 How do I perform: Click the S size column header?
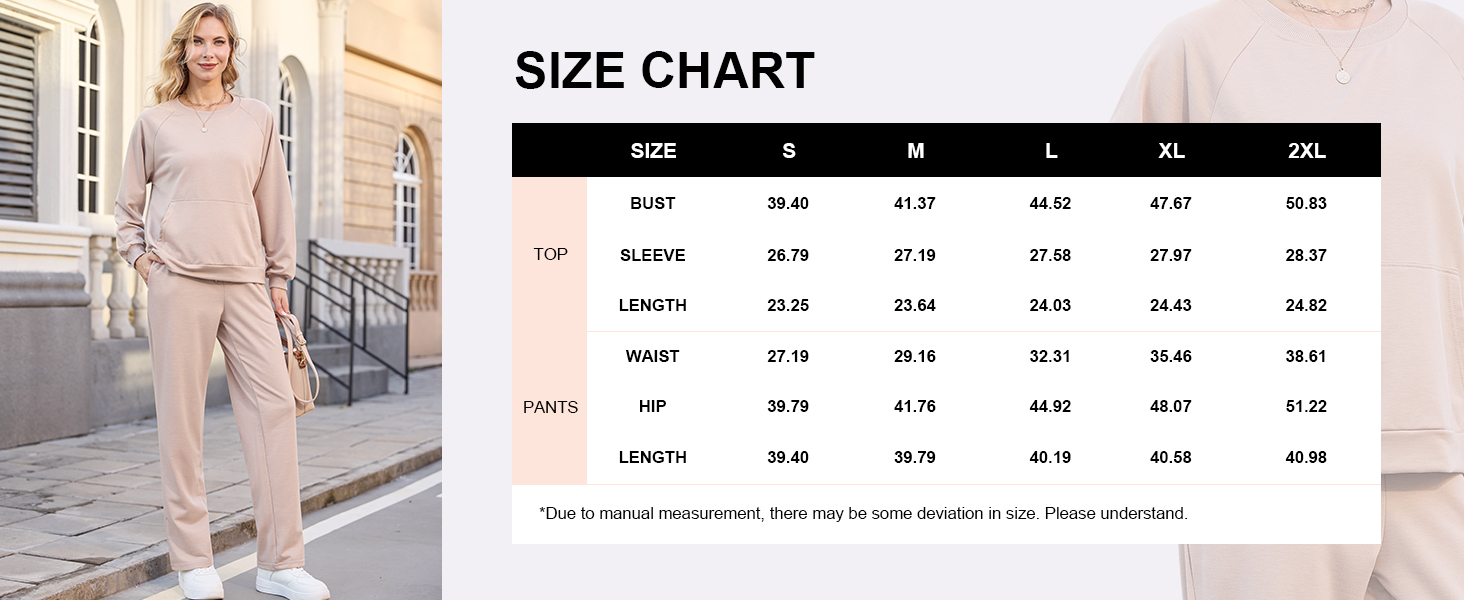click(x=788, y=151)
